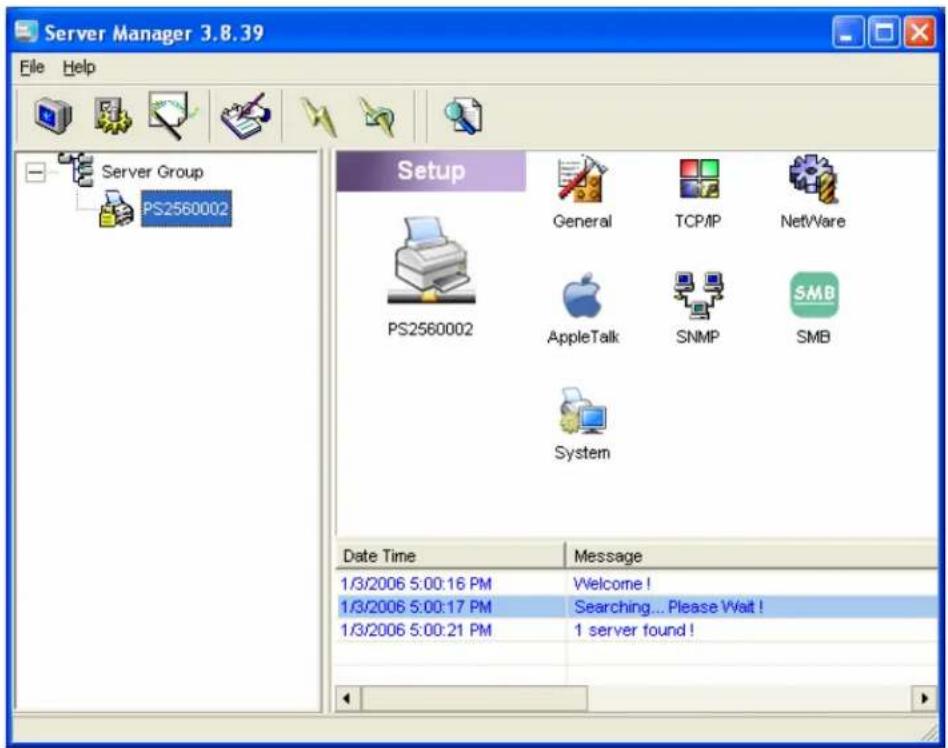Viewport: 948px width, 748px height.
Task: Click the chart and pen toolbar icon
Action: (172, 115)
